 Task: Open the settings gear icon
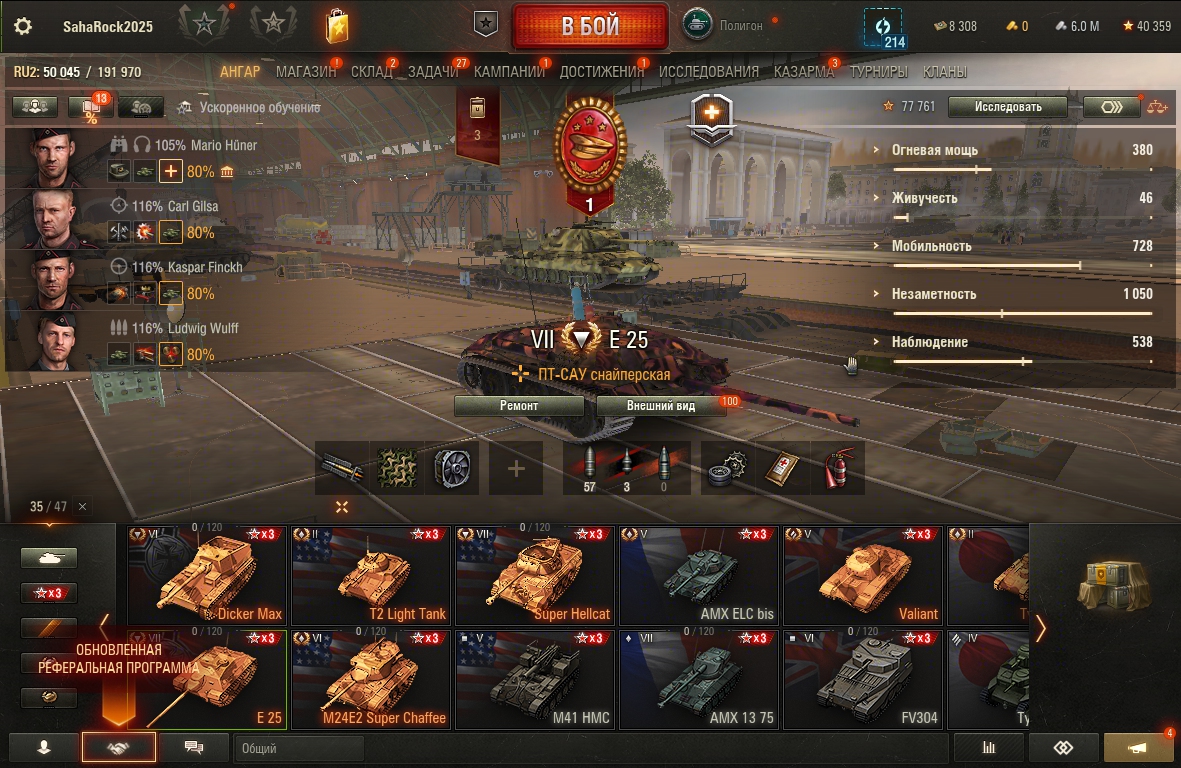pos(23,26)
